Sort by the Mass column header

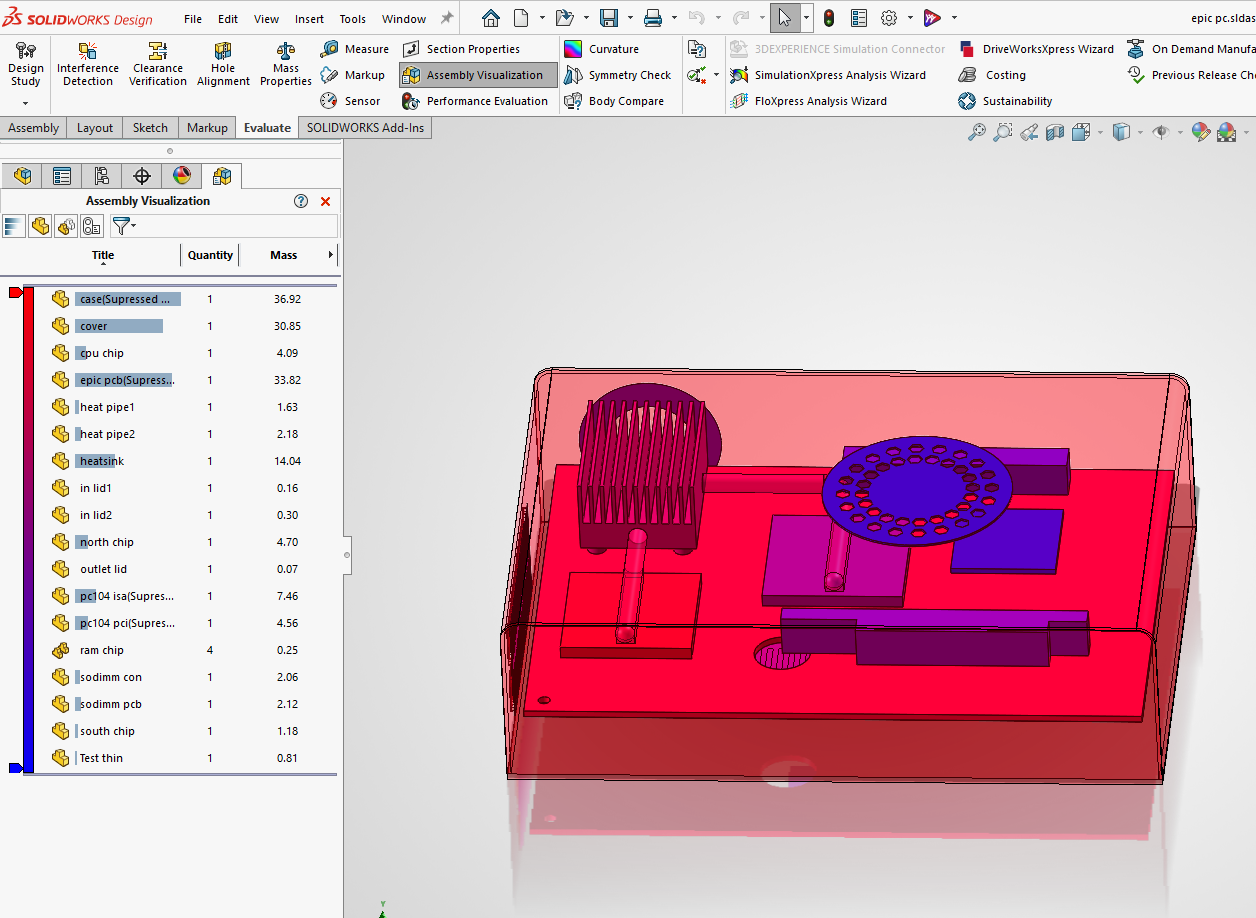(x=284, y=255)
